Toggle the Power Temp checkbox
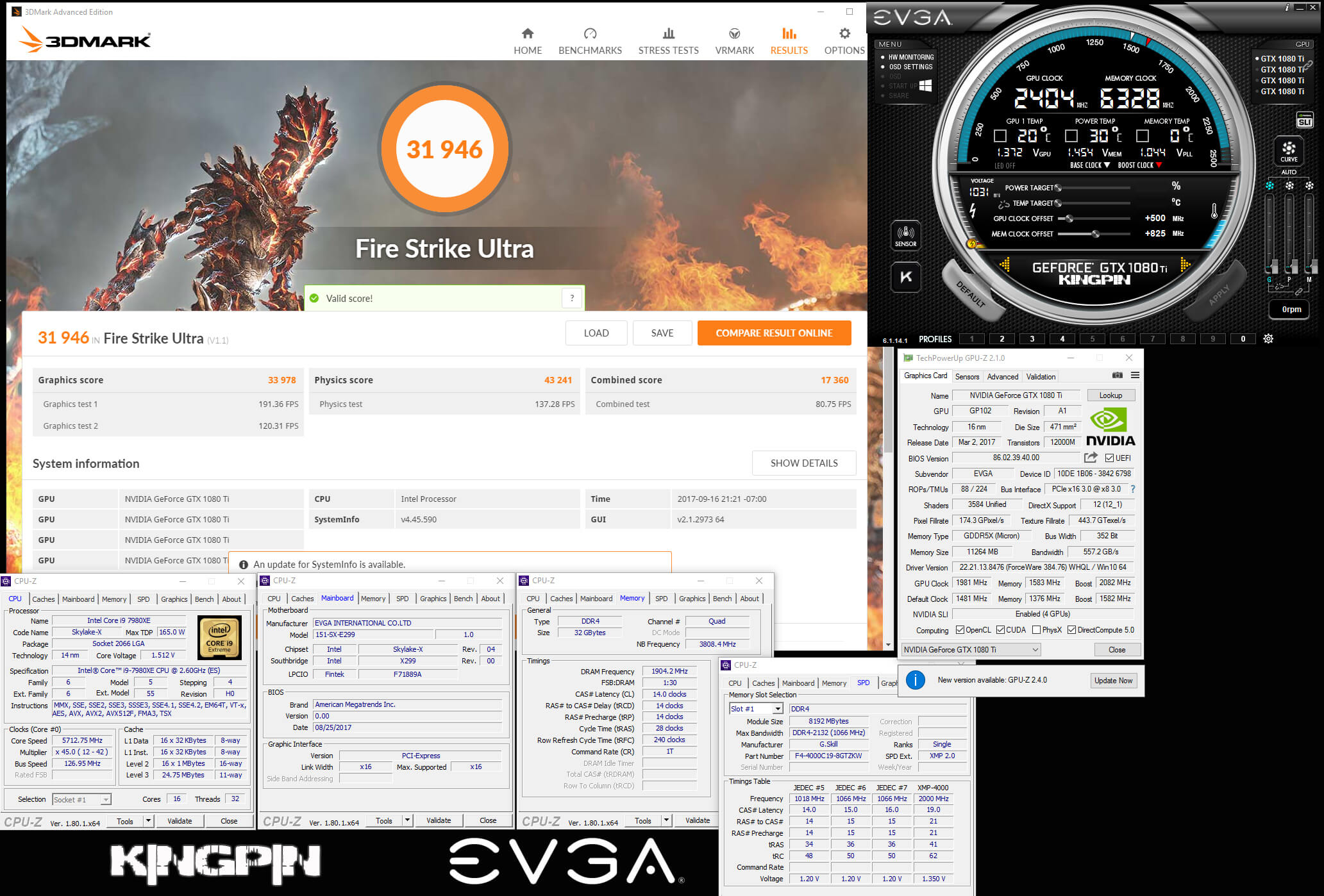 pyautogui.click(x=1071, y=136)
